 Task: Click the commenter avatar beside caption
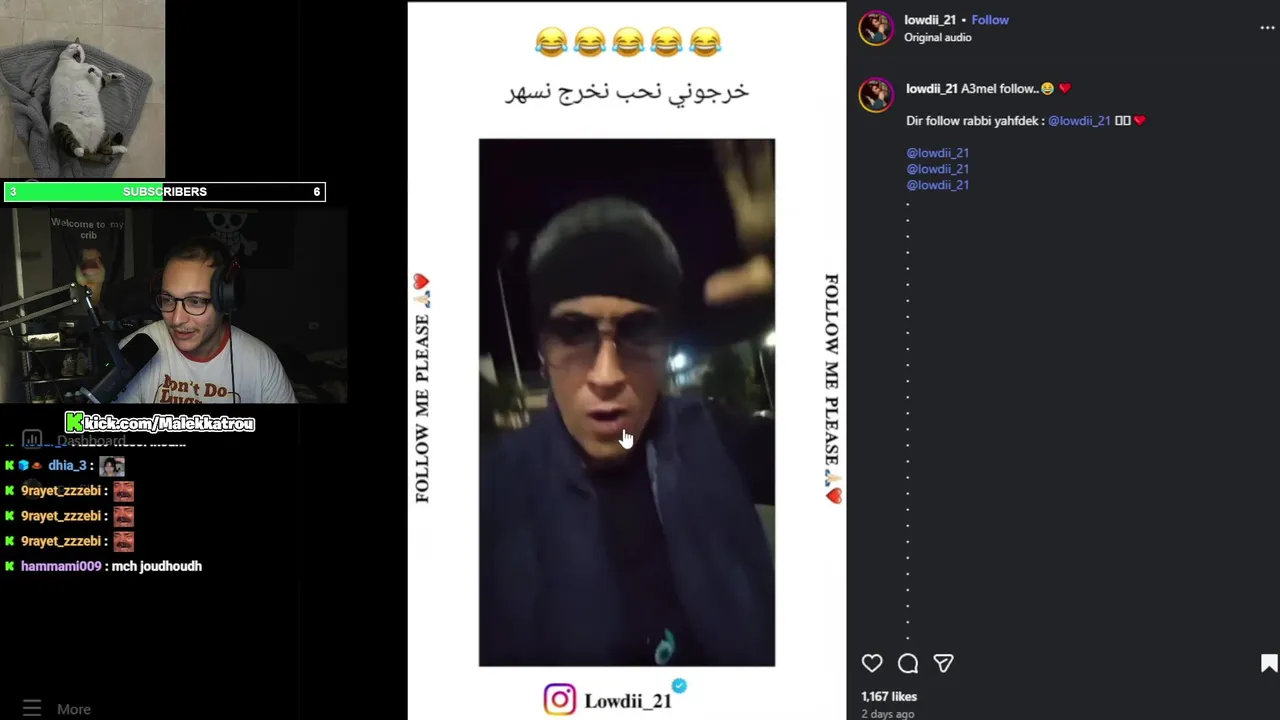[x=876, y=94]
